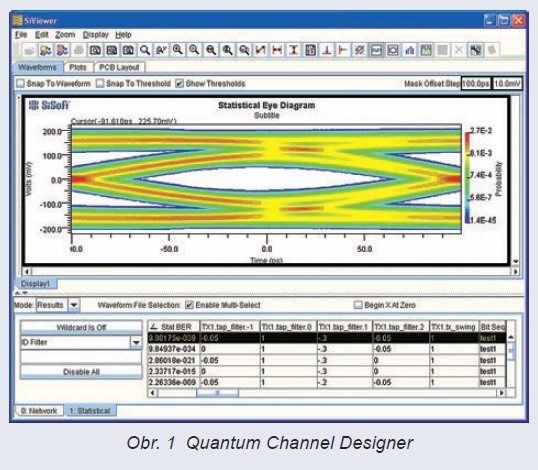
Task: Select the row with BER 2.33717e-015
Action: [327, 372]
